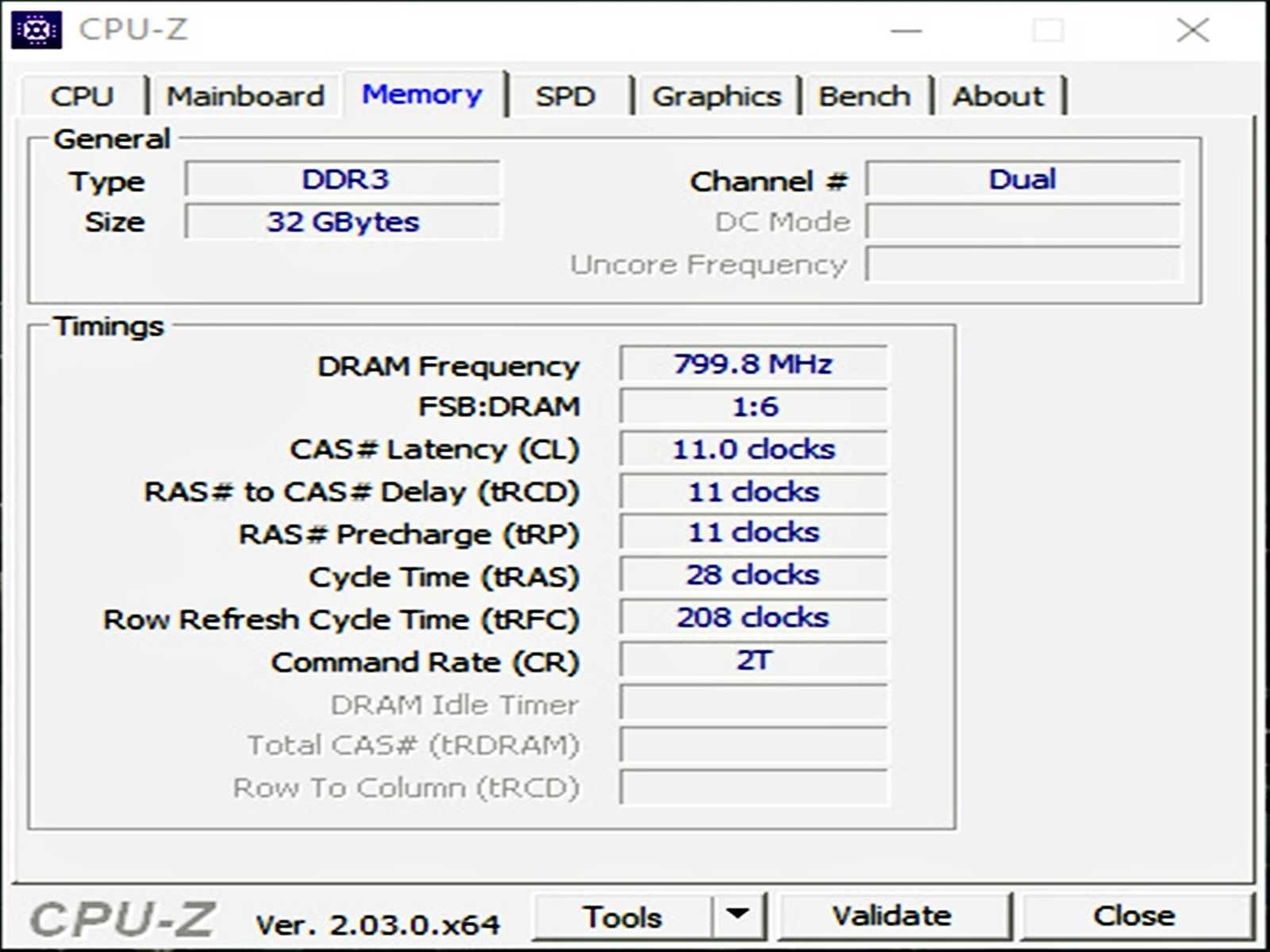The width and height of the screenshot is (1270, 952).
Task: Open the Bench tab
Action: click(x=864, y=96)
